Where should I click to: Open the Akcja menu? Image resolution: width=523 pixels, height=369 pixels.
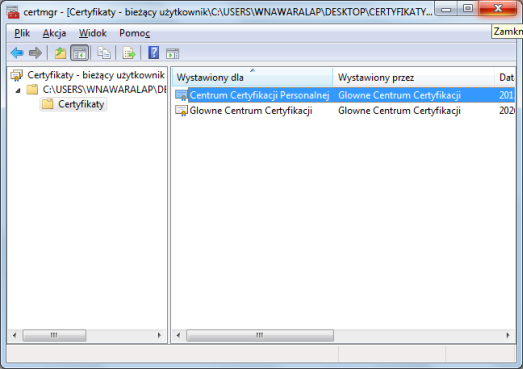tap(54, 33)
